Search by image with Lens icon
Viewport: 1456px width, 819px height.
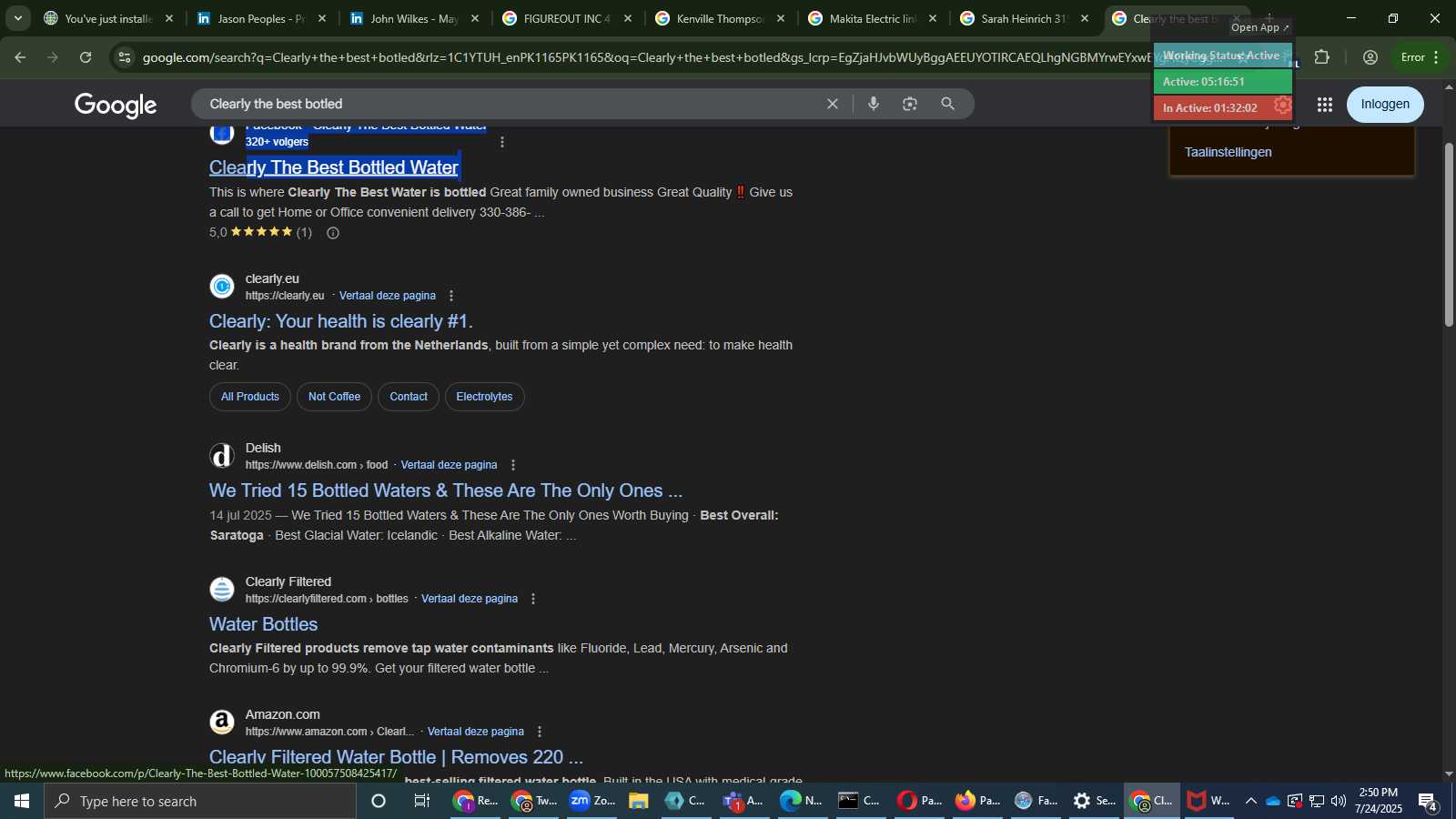pyautogui.click(x=910, y=104)
